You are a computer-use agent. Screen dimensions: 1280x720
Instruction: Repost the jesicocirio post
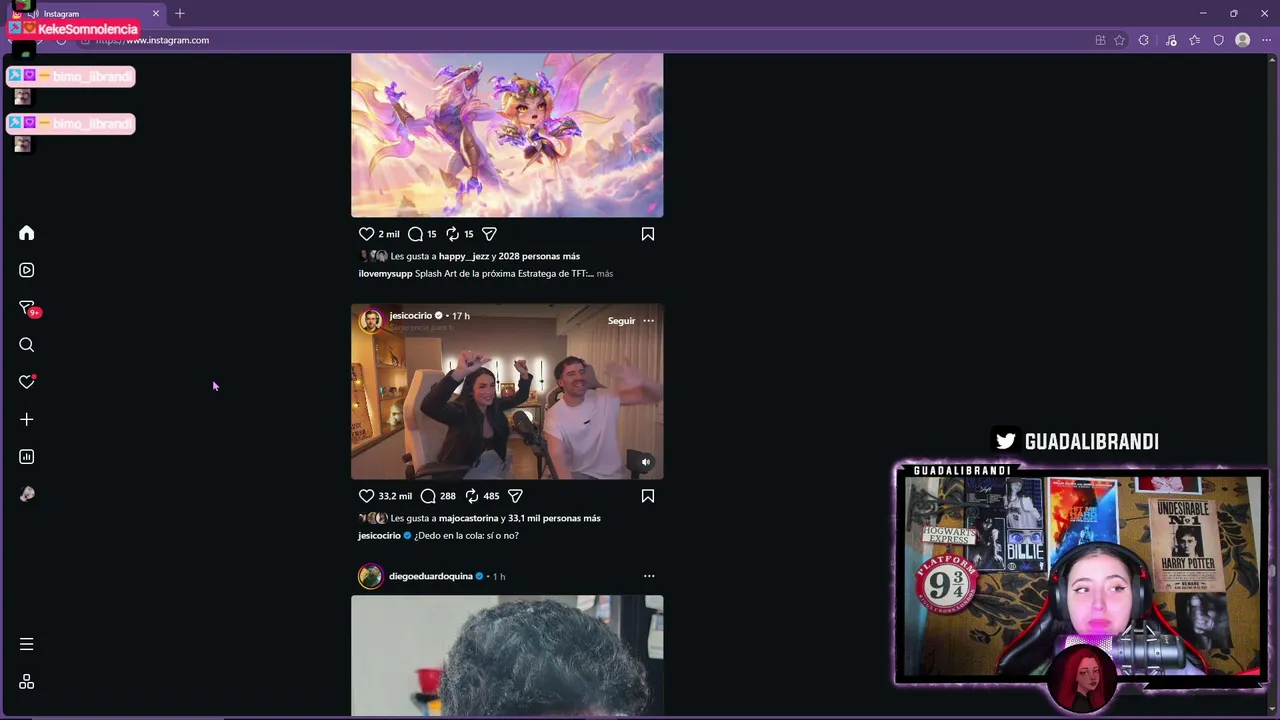[472, 496]
